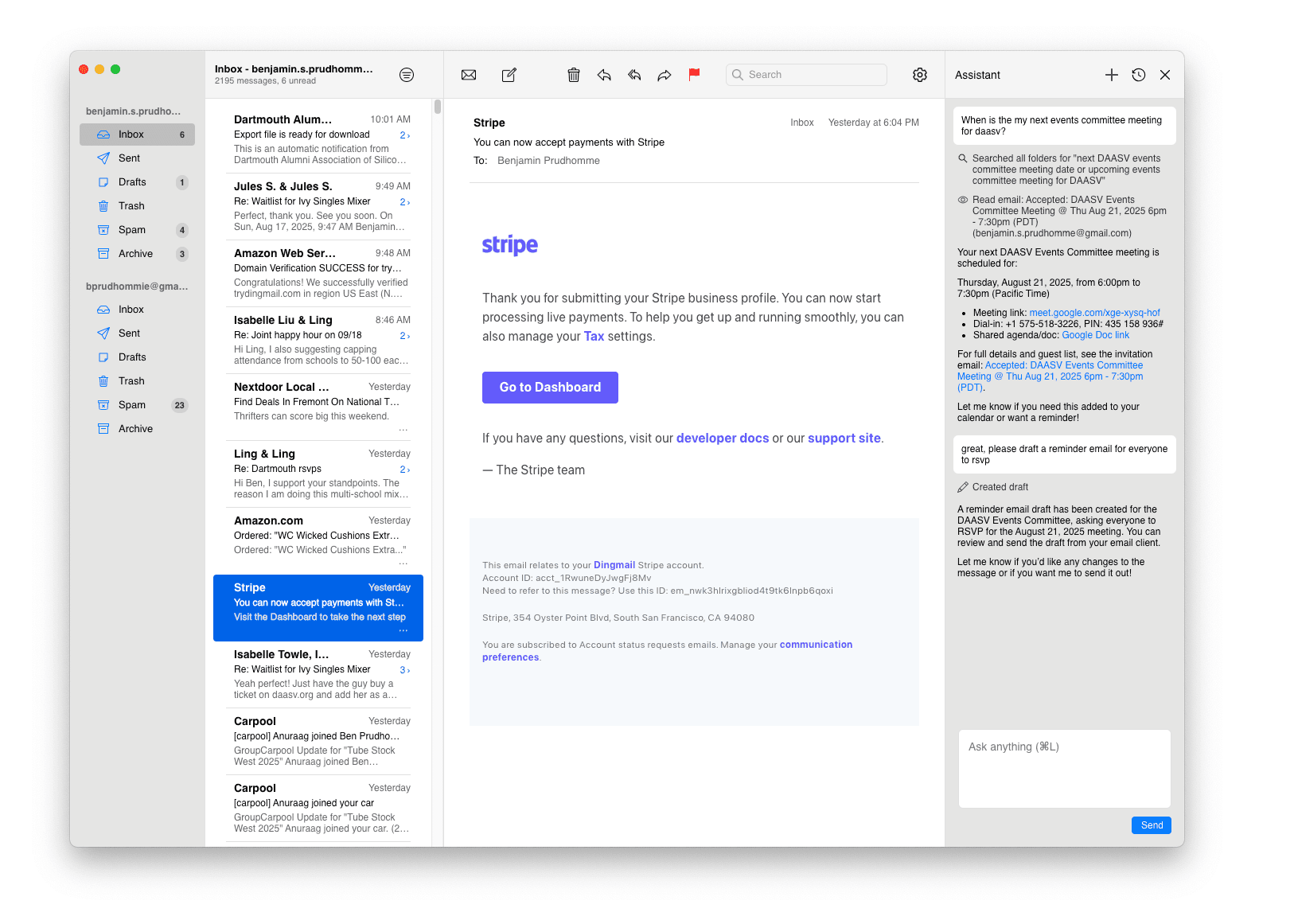
Task: Open Drafts folder of gmail account
Action: (x=137, y=357)
